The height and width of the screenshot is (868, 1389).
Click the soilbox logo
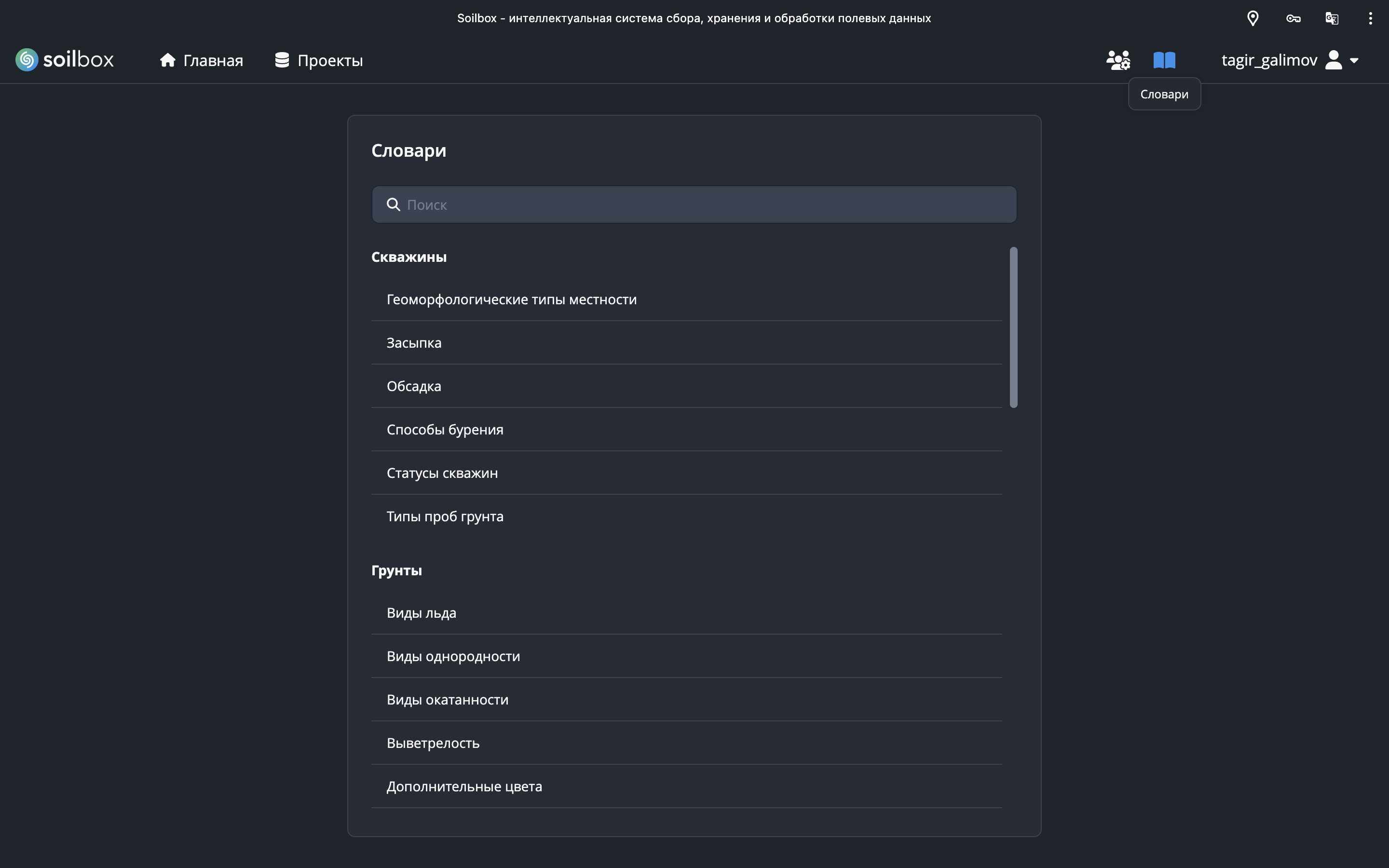(x=64, y=60)
